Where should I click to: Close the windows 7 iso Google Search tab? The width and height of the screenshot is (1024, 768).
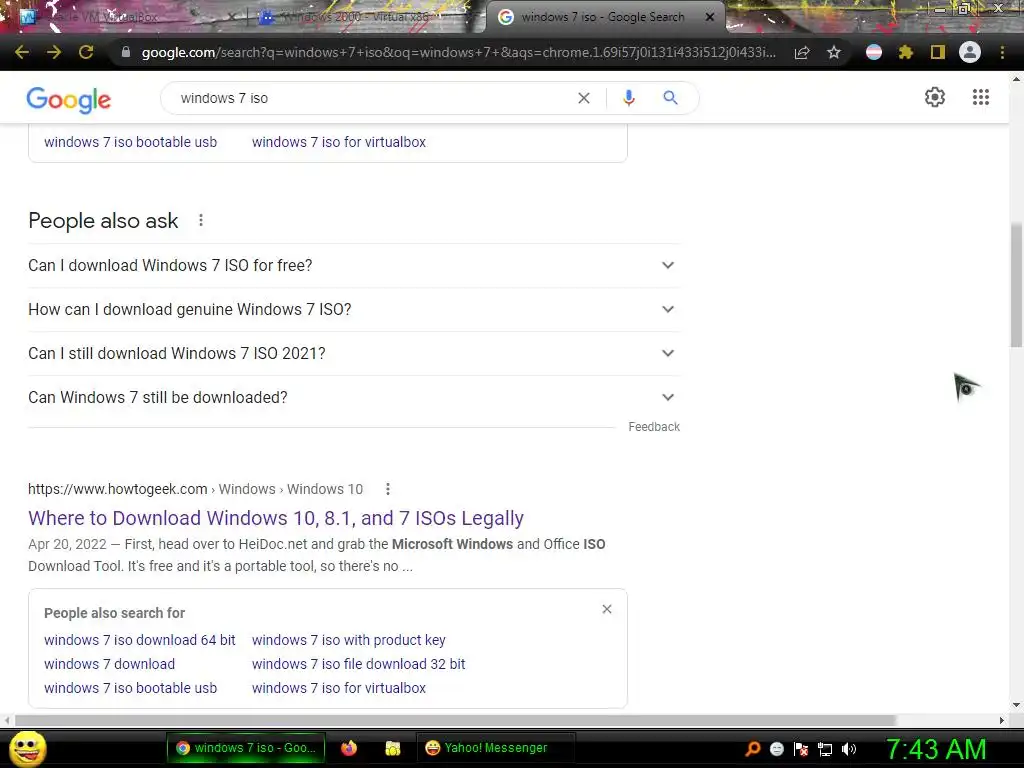(710, 17)
